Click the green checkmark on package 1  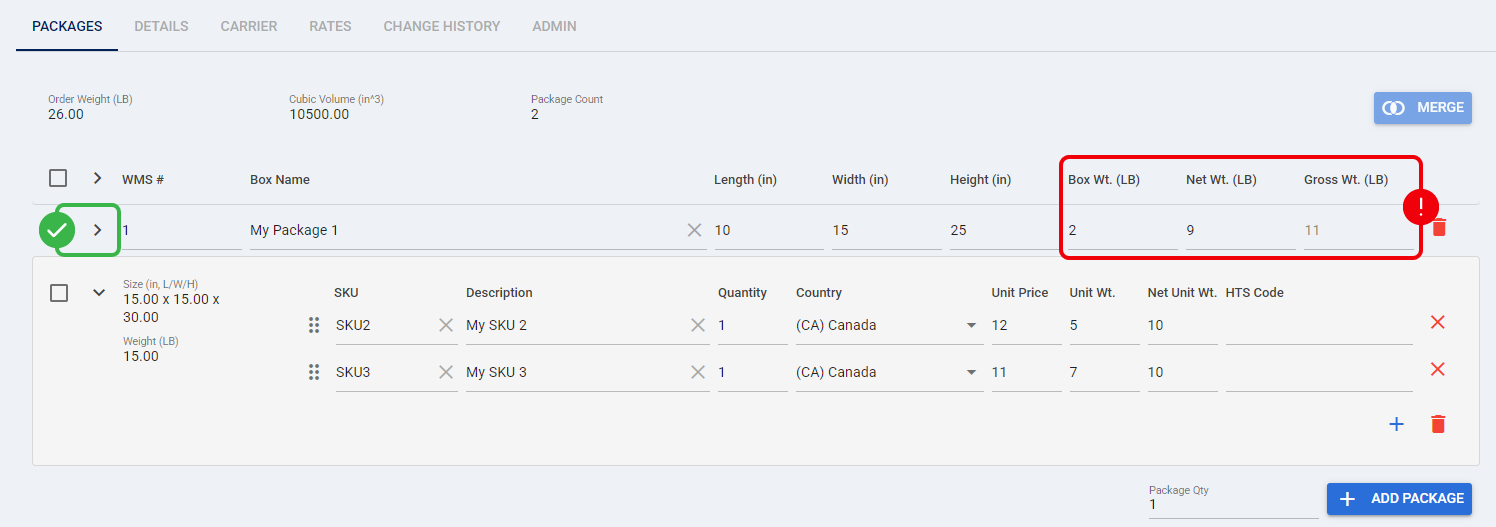point(57,230)
